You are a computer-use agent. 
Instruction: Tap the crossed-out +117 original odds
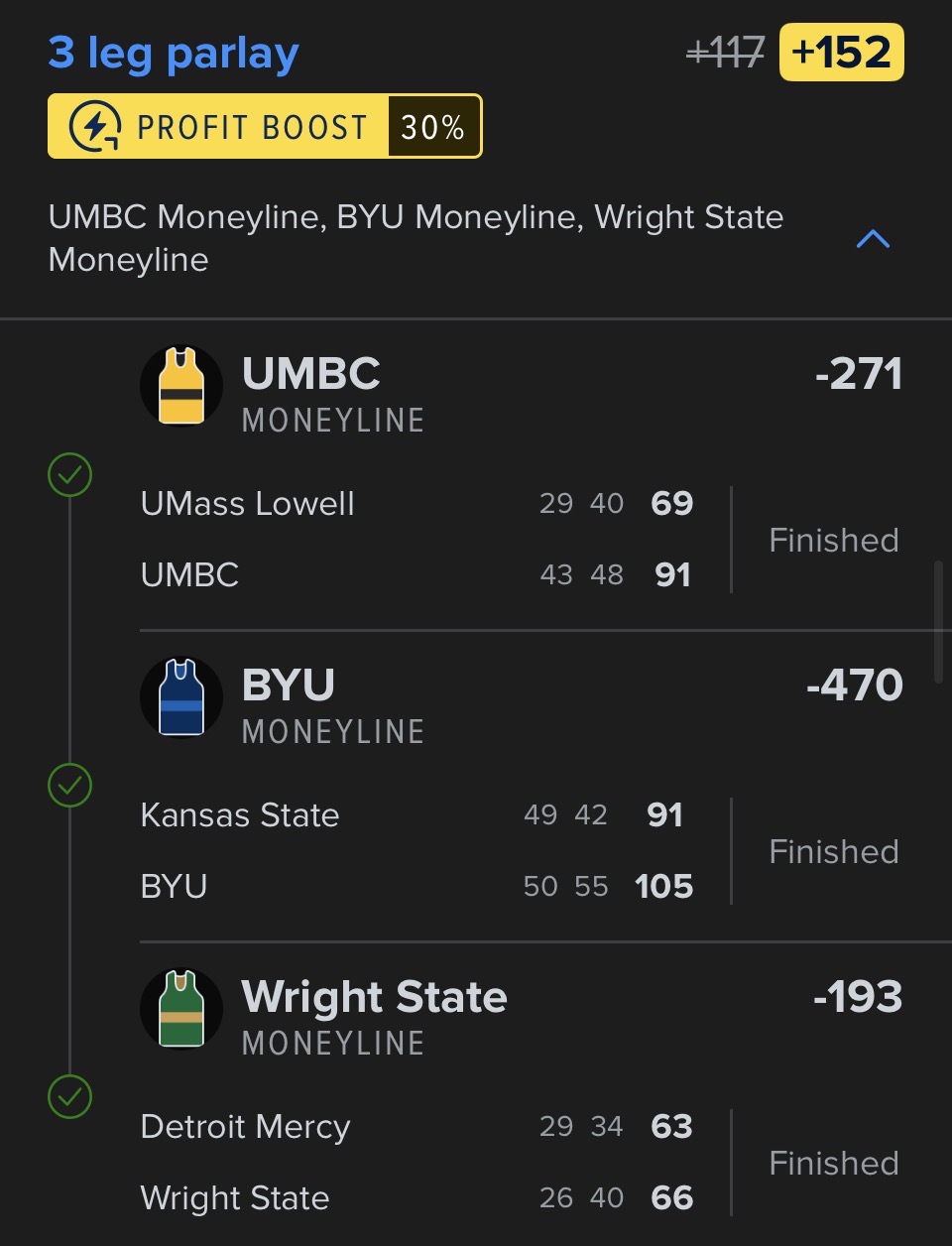pos(725,53)
